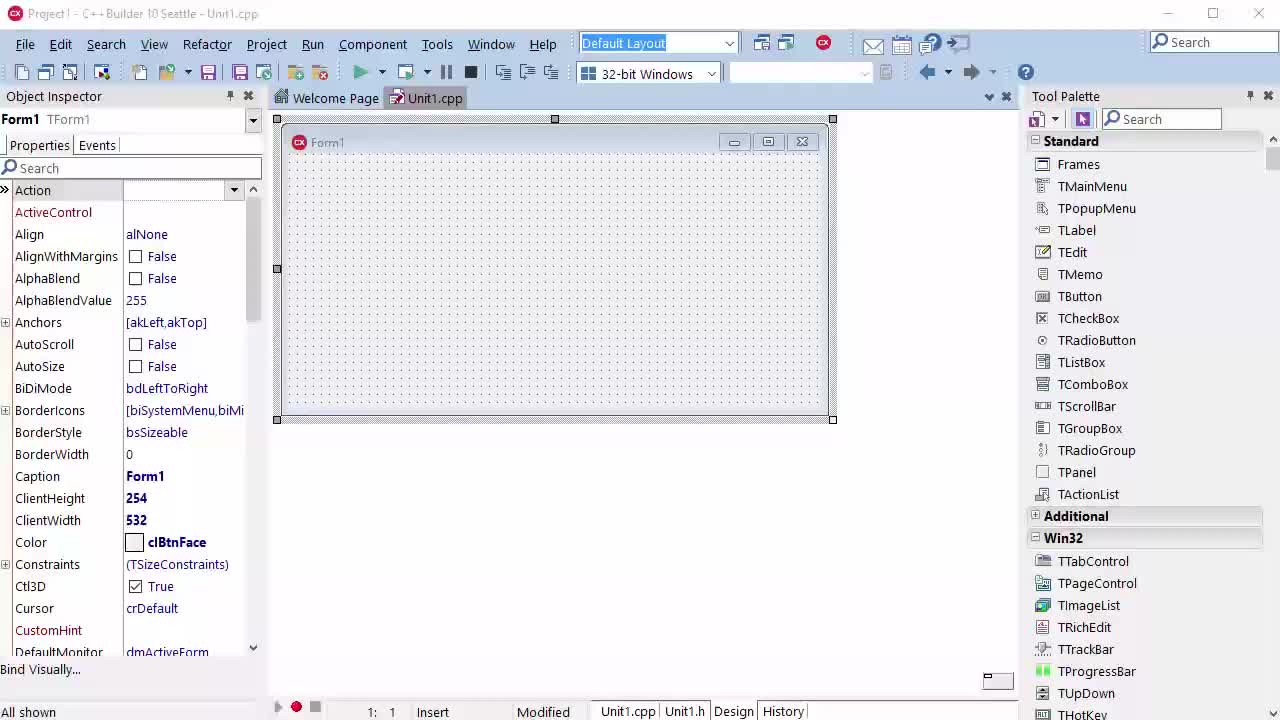This screenshot has width=1280, height=720.
Task: Click the Back navigation arrow
Action: coord(927,72)
